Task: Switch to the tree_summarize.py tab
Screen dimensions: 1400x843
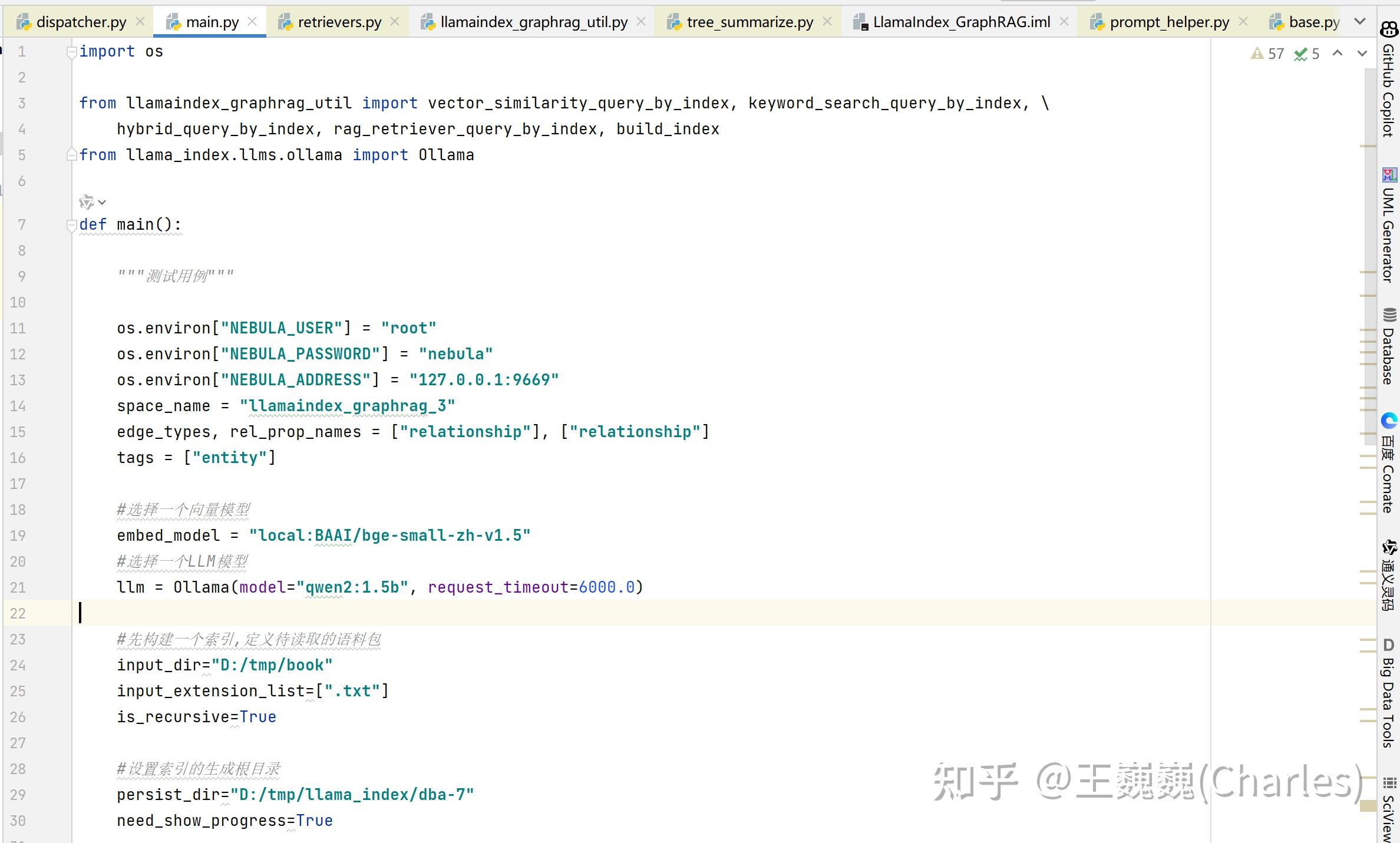Action: click(749, 22)
